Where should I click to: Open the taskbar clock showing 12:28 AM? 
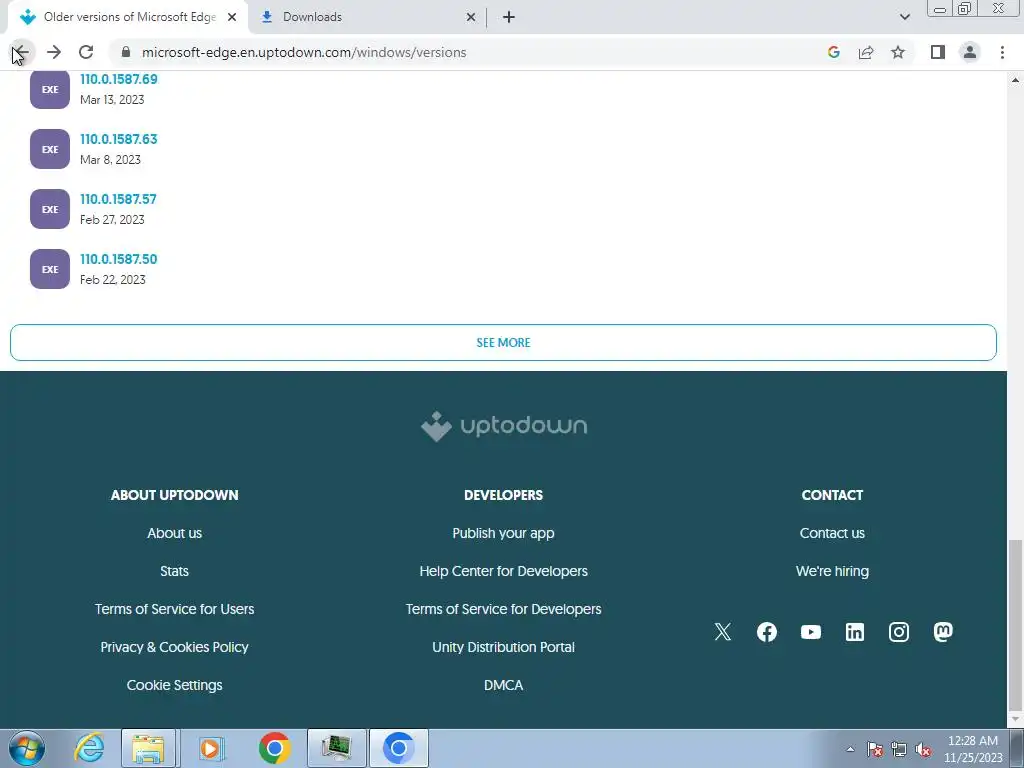[x=973, y=749]
